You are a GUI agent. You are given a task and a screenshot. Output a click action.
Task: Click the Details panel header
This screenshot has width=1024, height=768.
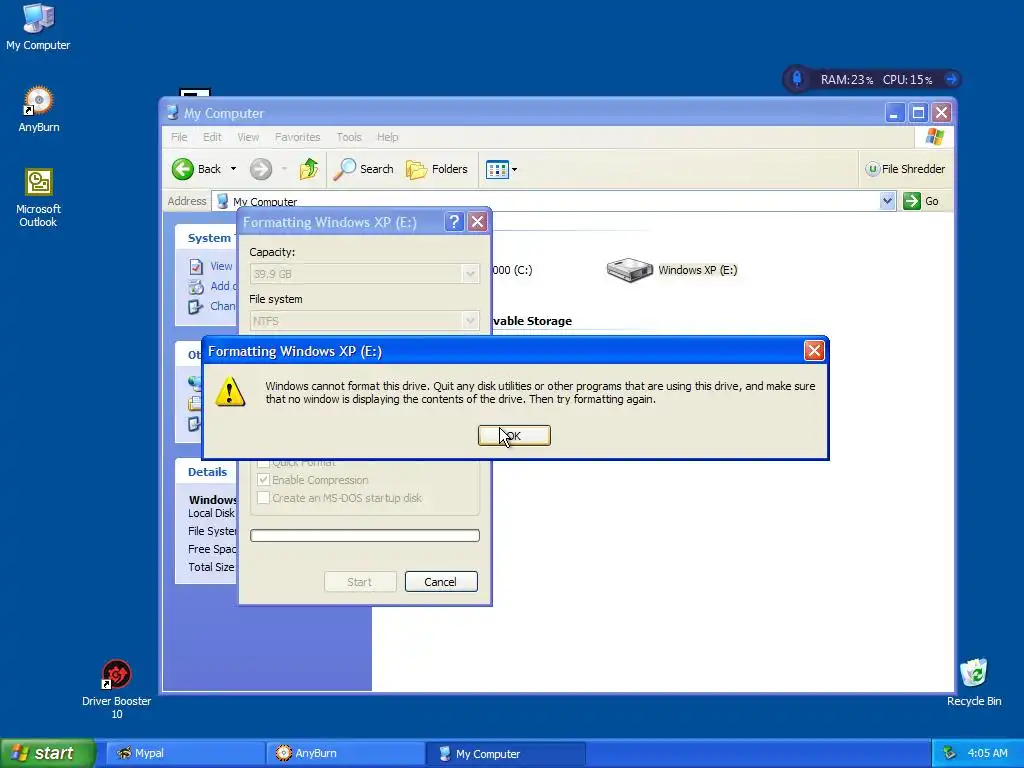[x=208, y=472]
